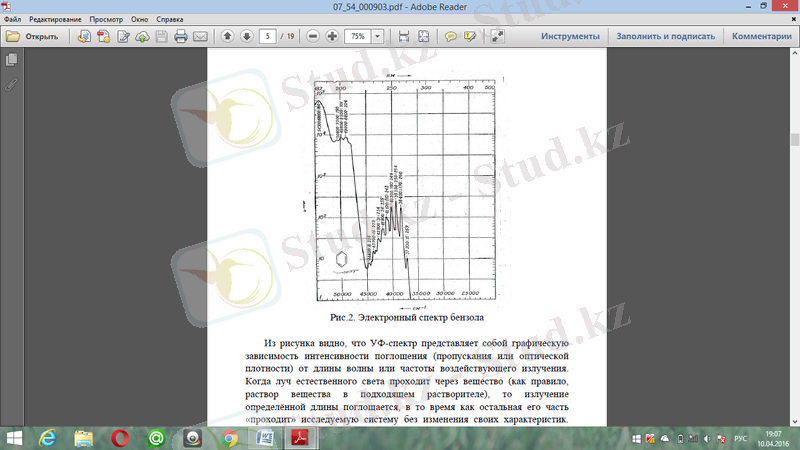Launch Google Chrome from taskbar
The image size is (800, 450).
229,438
